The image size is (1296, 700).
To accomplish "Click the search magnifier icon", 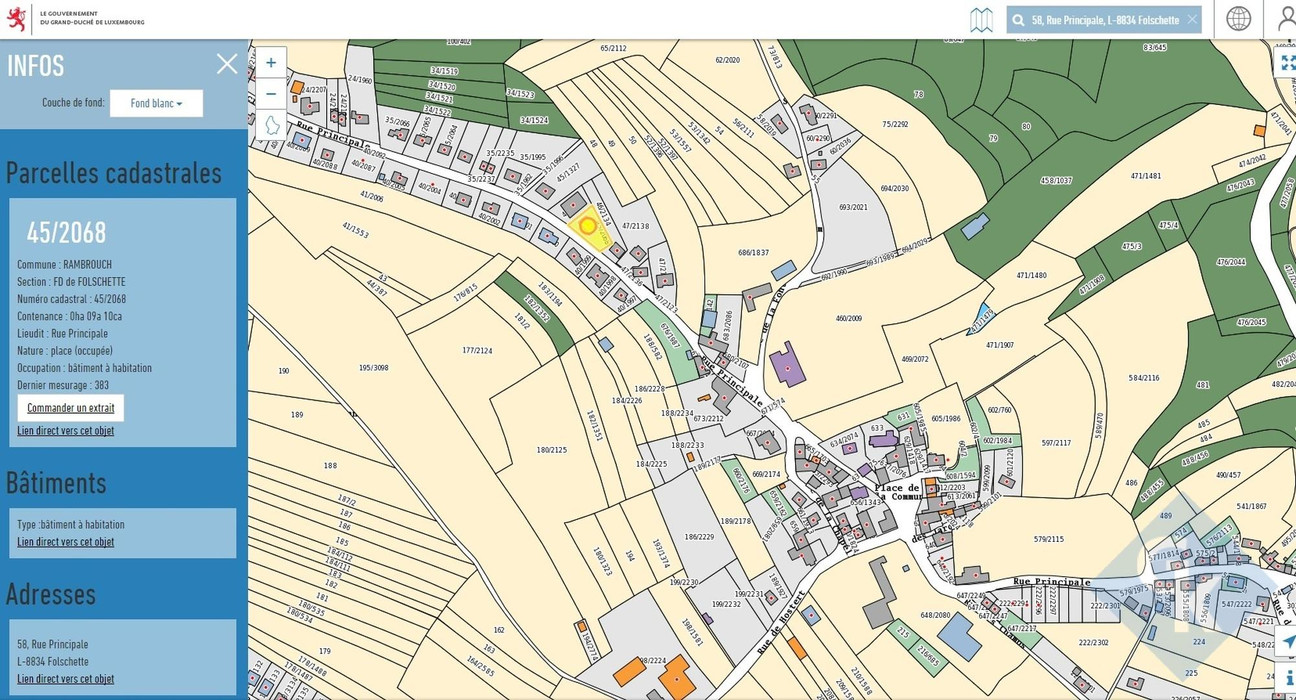I will point(1017,19).
